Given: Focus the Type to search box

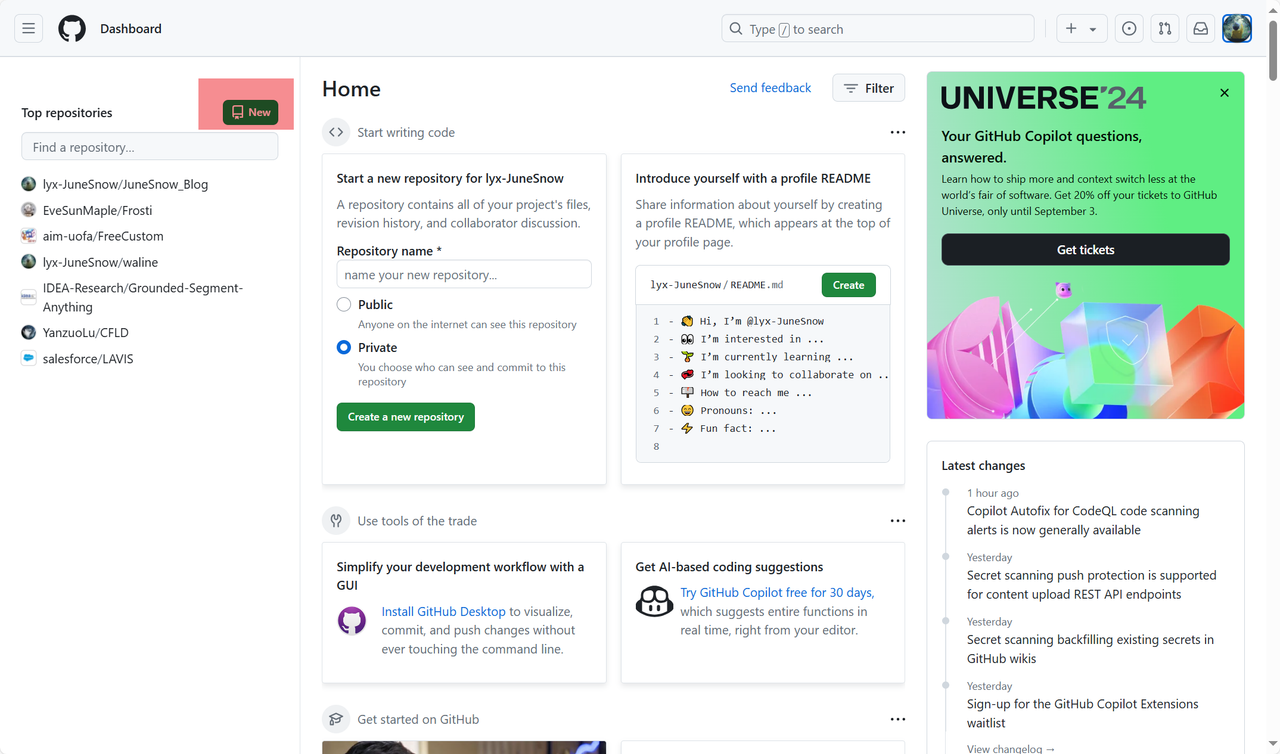Looking at the screenshot, I should pyautogui.click(x=878, y=29).
